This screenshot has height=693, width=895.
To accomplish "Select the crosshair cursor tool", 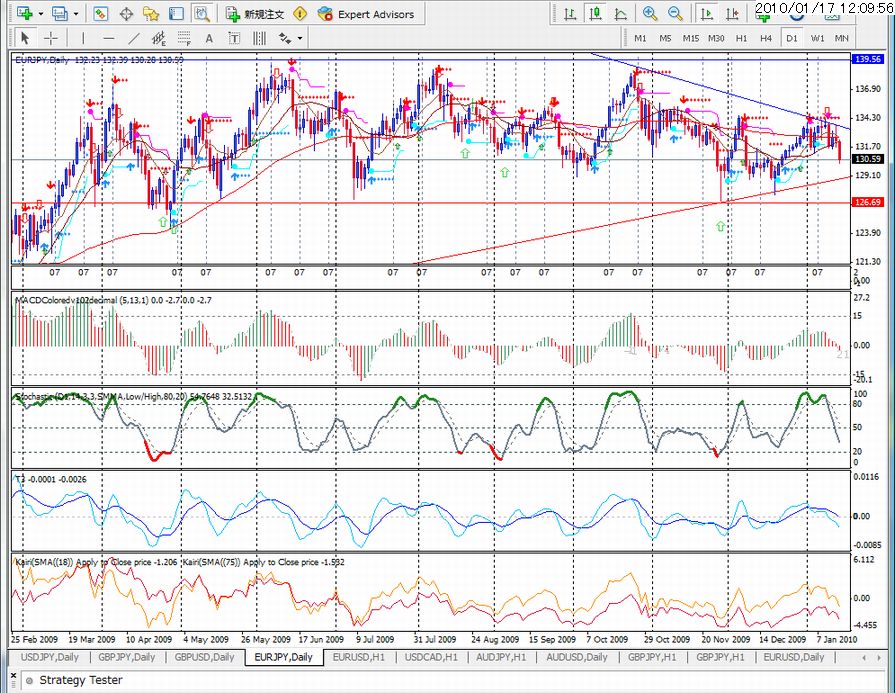I will 50,38.
